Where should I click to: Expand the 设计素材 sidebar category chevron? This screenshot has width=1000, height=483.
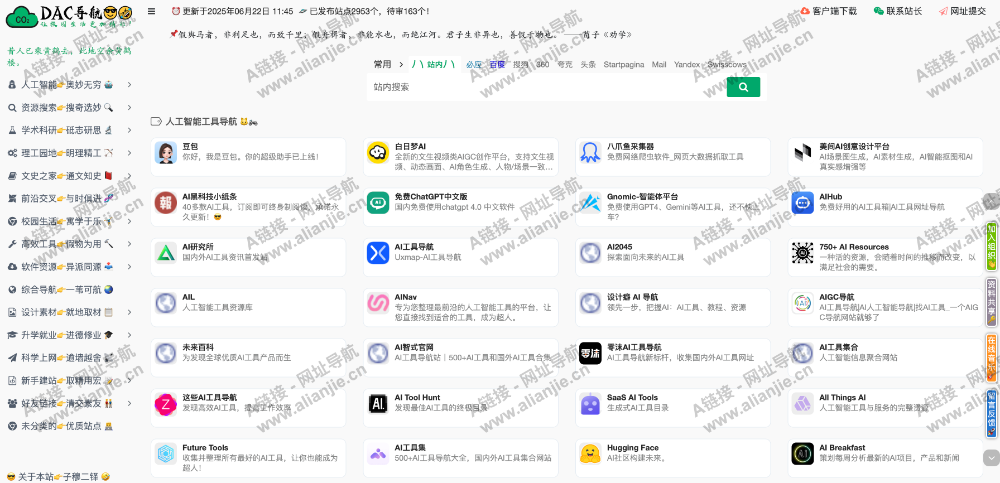pyautogui.click(x=129, y=312)
